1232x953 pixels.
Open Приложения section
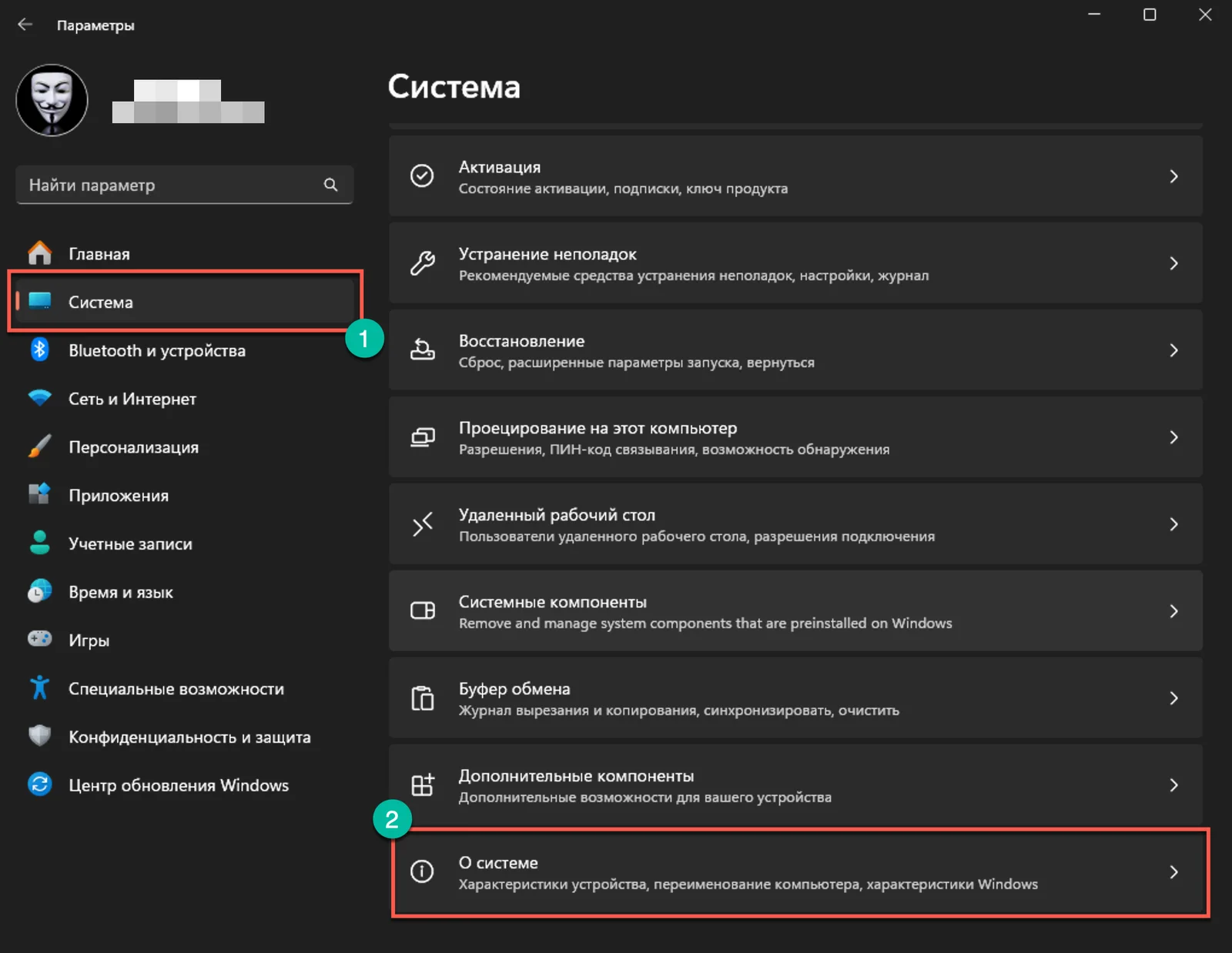pos(119,496)
